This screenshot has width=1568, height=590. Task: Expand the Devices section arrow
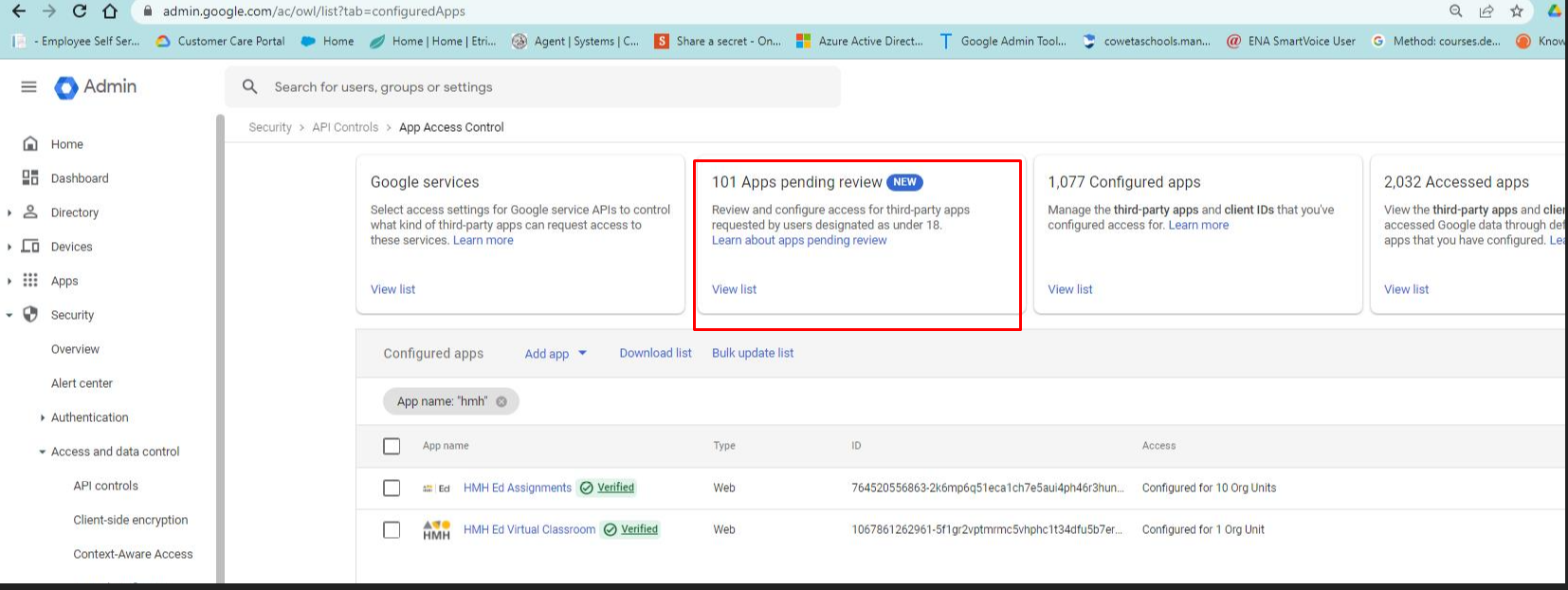coord(9,247)
